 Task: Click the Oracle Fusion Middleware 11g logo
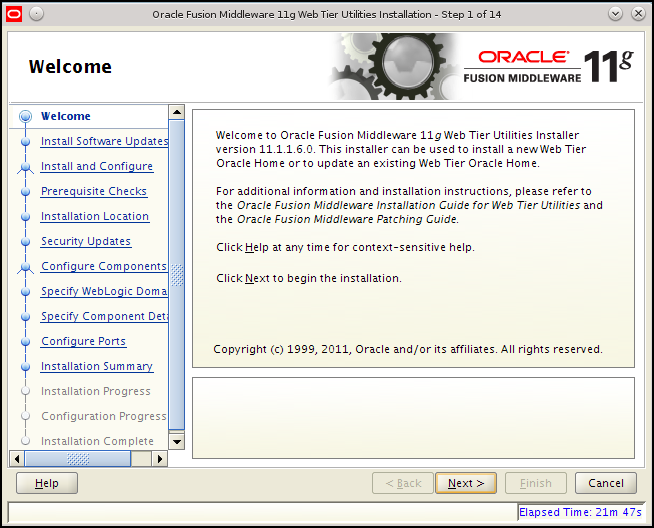pyautogui.click(x=548, y=66)
